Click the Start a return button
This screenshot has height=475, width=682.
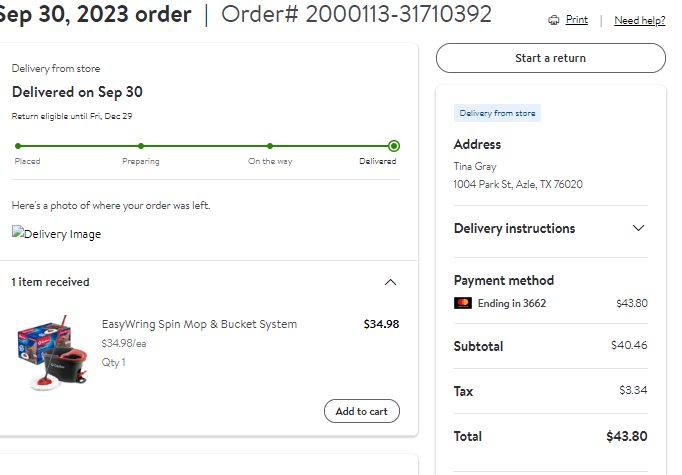tap(551, 58)
